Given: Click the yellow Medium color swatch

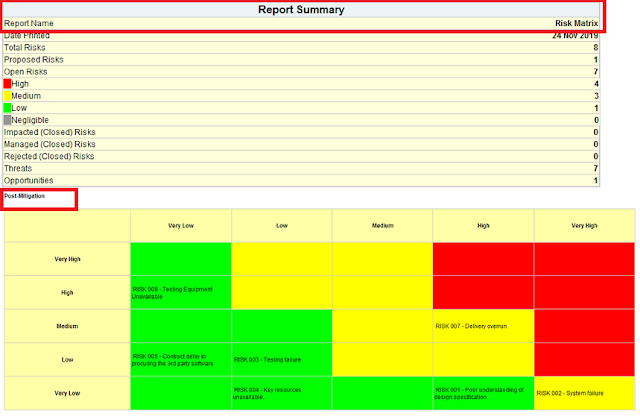Looking at the screenshot, I should point(7,96).
